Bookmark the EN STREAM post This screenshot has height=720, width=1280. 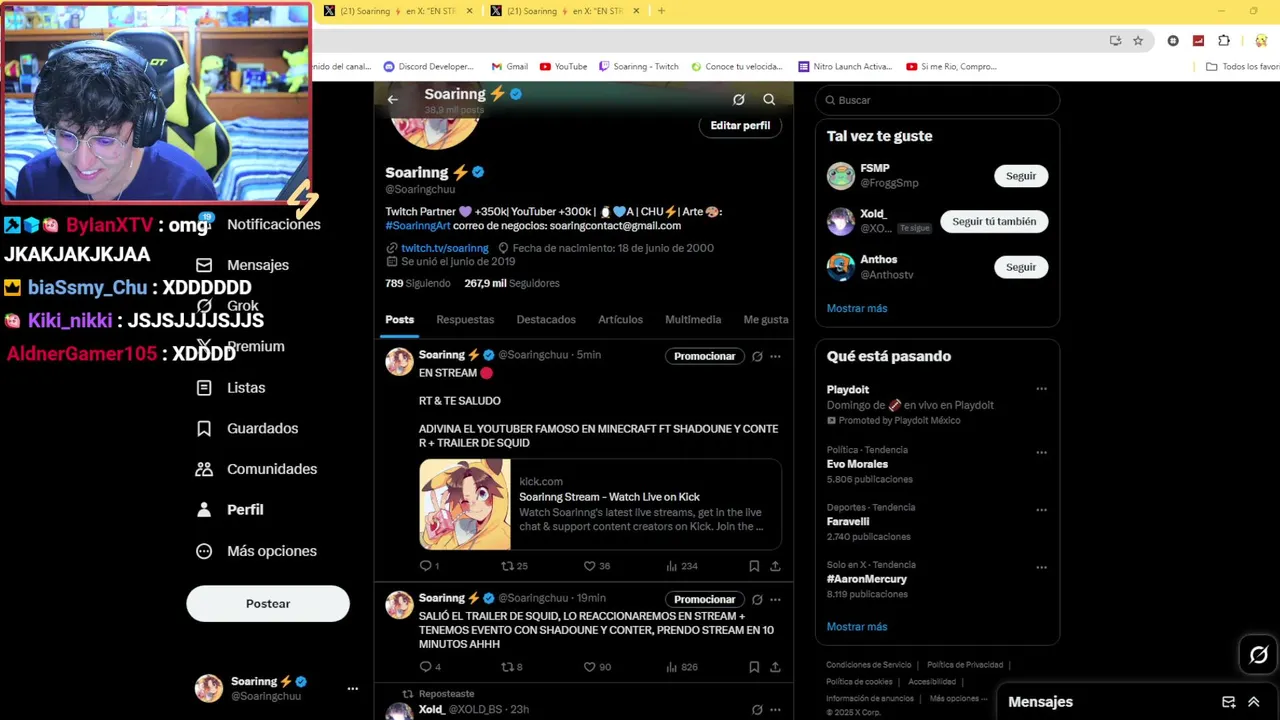click(754, 566)
